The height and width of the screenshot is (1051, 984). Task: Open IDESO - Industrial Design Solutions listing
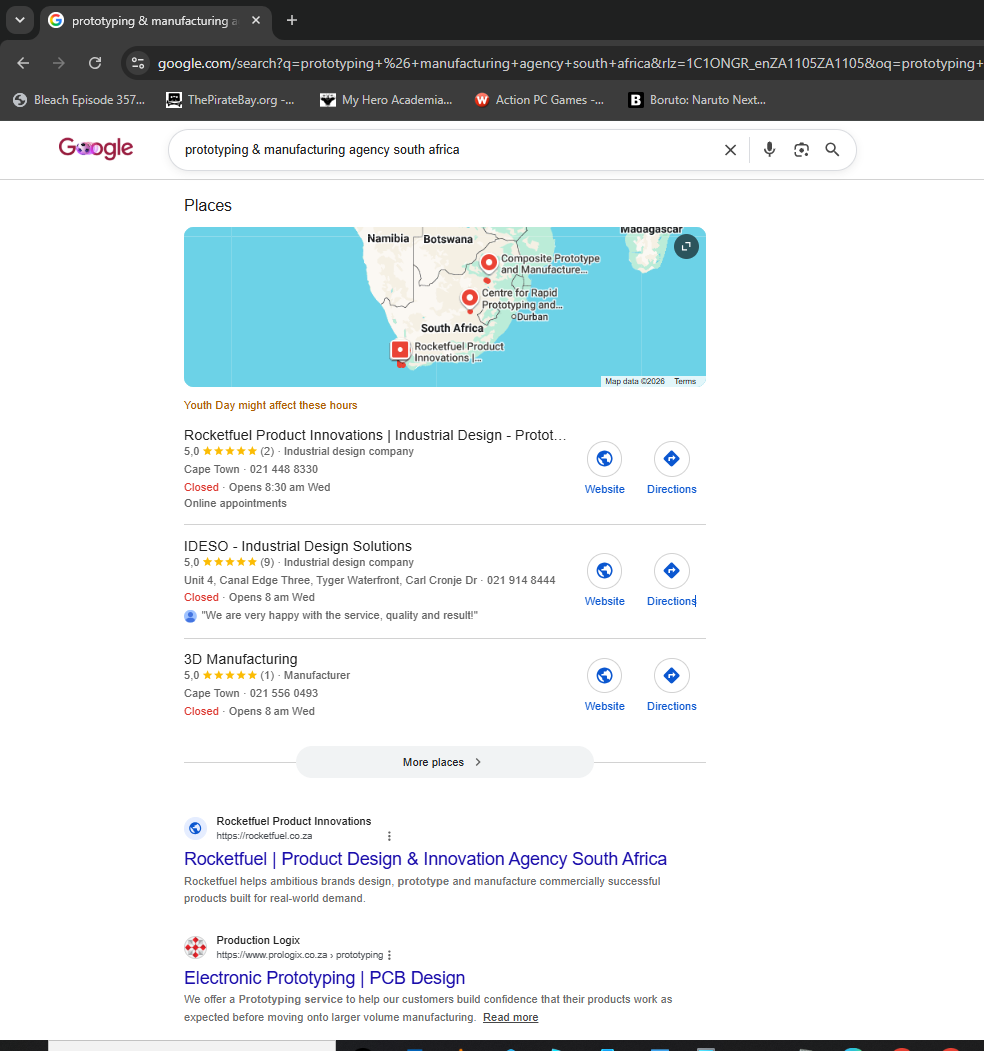coord(298,546)
